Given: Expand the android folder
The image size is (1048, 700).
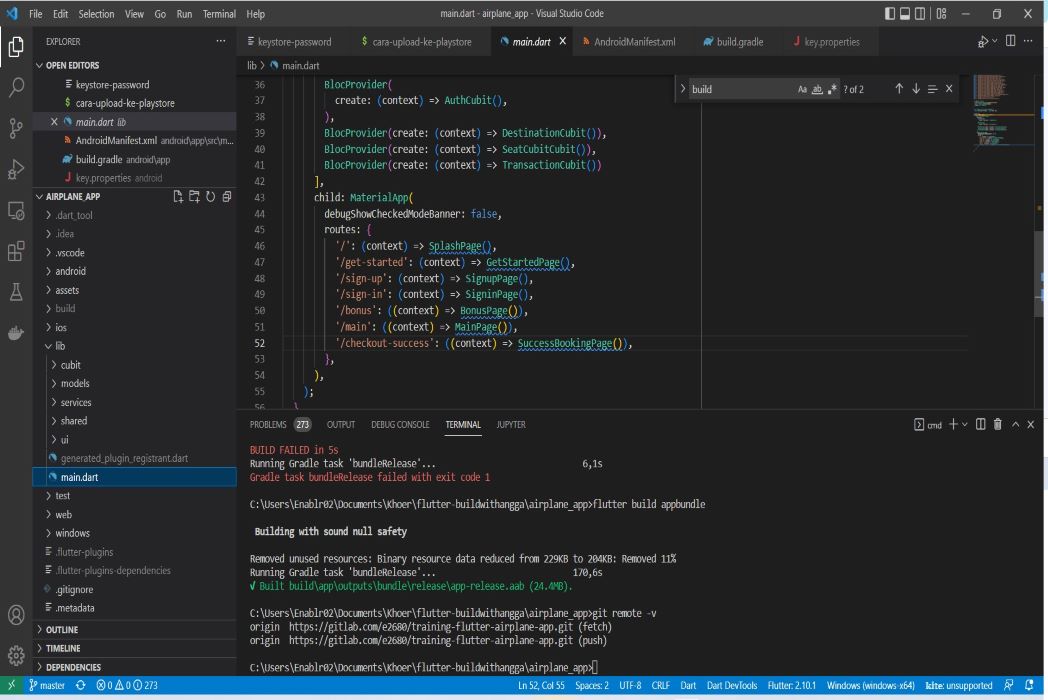Looking at the screenshot, I should pyautogui.click(x=70, y=271).
